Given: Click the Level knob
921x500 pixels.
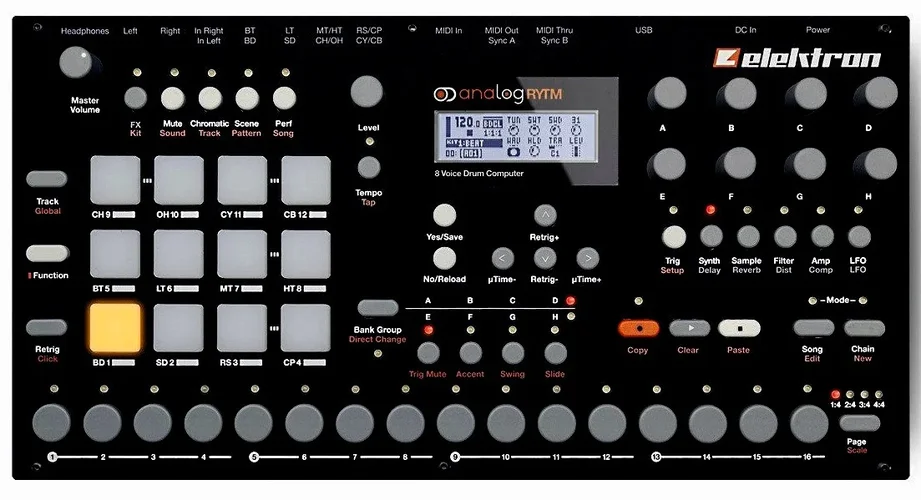Looking at the screenshot, I should tap(367, 91).
